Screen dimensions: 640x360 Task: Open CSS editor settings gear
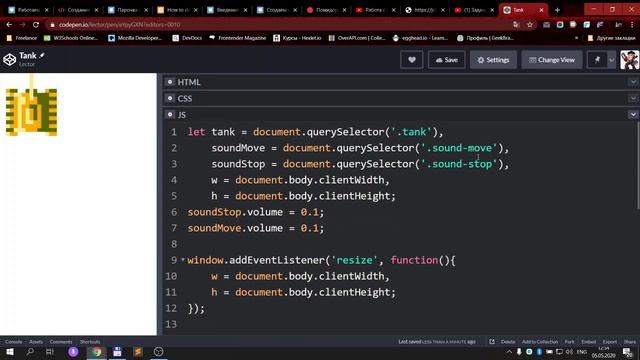pyautogui.click(x=170, y=98)
